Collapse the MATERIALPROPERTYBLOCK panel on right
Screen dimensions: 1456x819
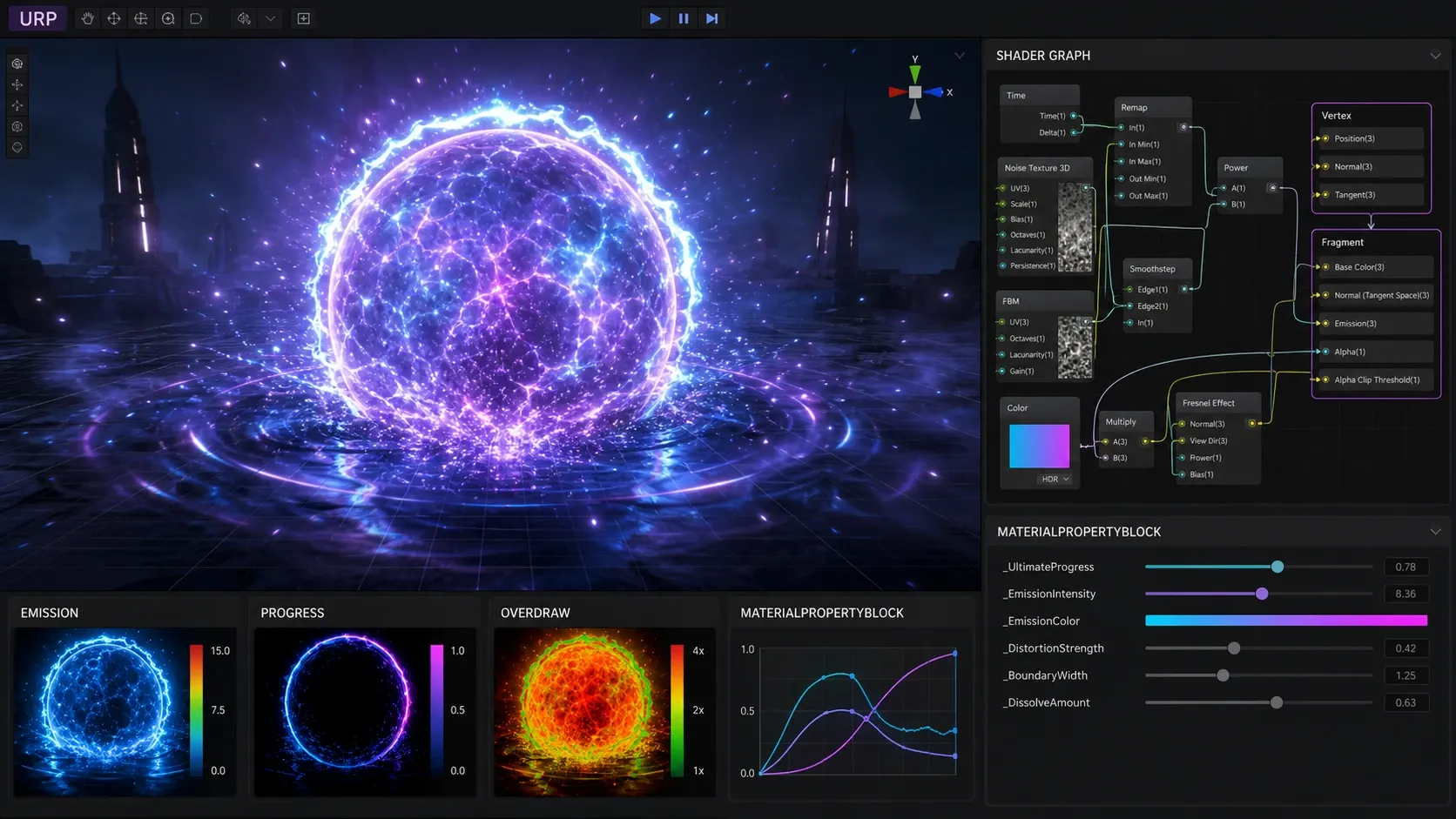pos(1435,532)
